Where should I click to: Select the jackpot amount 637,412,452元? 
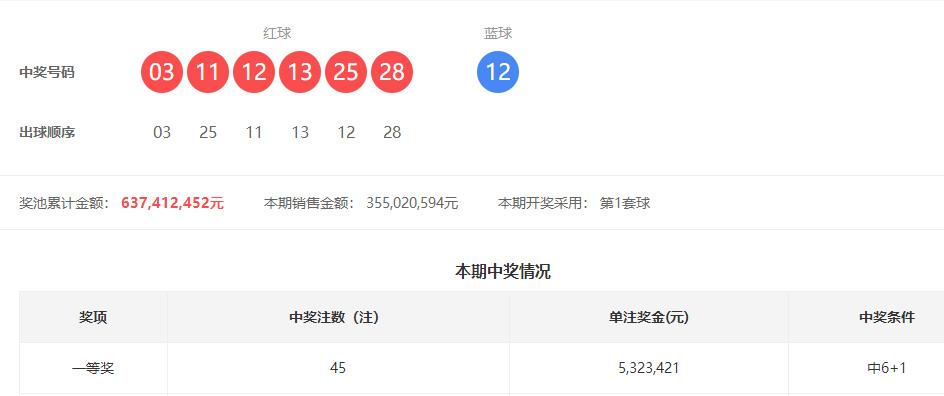(172, 203)
